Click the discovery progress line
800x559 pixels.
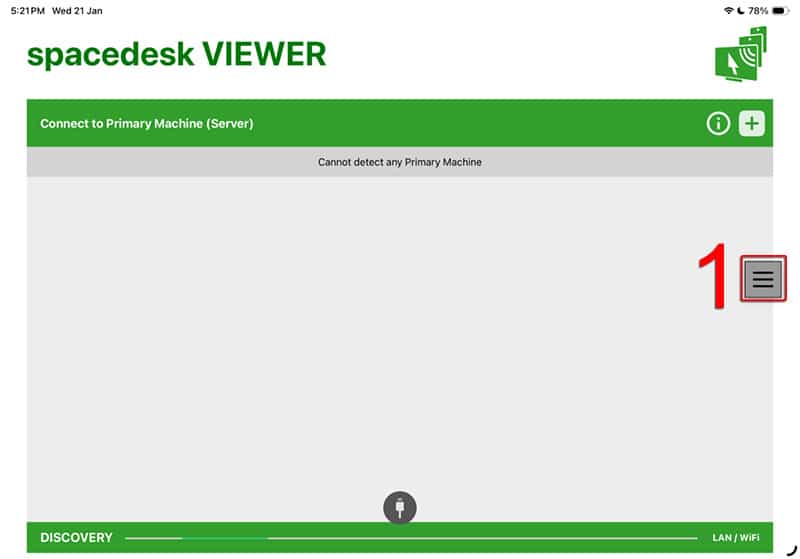pyautogui.click(x=400, y=538)
